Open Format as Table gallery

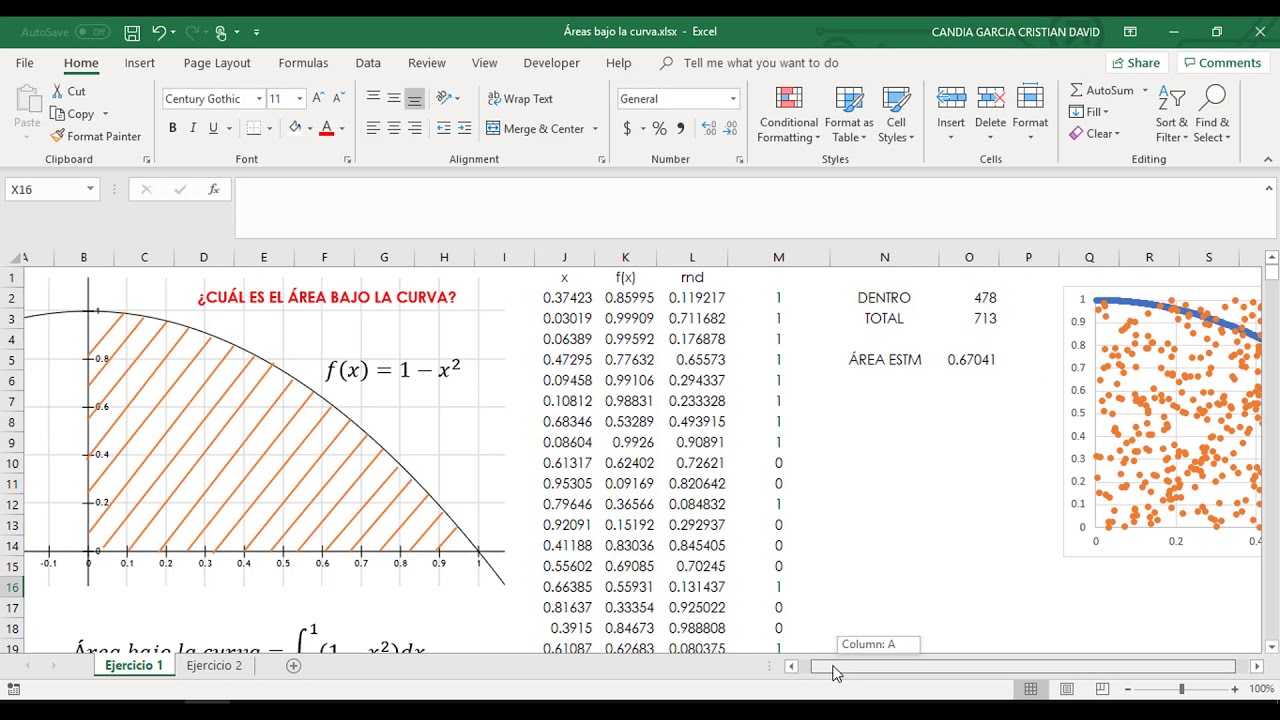[849, 115]
